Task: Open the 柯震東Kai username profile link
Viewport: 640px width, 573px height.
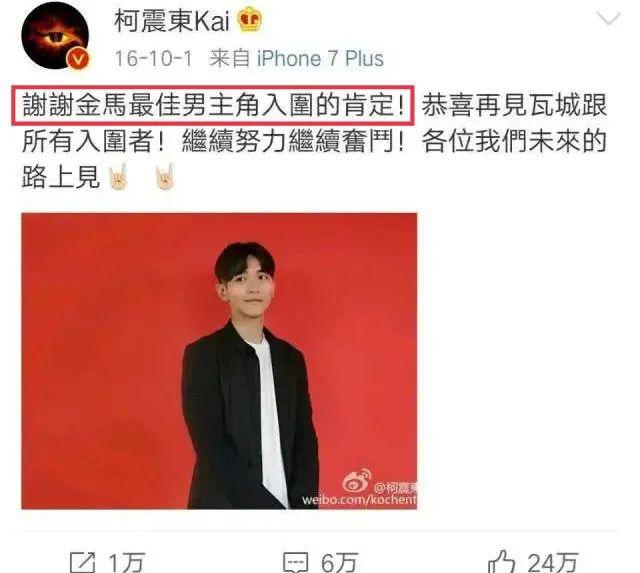Action: [x=172, y=21]
